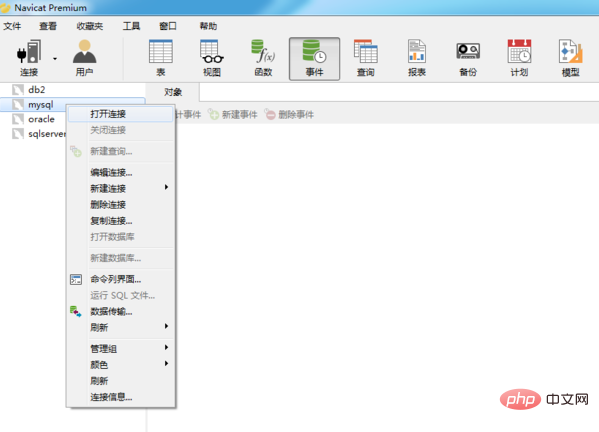
Task: Open the Function f(x) toolbar icon
Action: pos(263,52)
